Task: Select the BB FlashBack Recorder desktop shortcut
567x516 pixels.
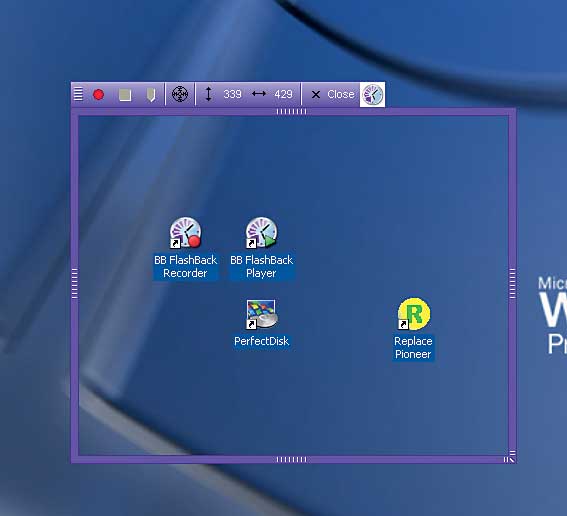Action: [x=185, y=233]
